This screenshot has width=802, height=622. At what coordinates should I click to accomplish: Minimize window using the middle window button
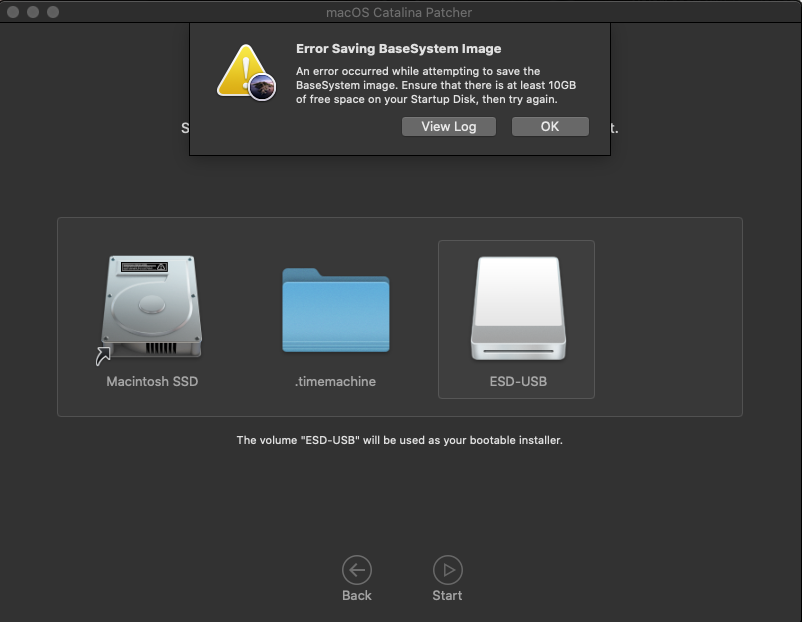(x=33, y=12)
